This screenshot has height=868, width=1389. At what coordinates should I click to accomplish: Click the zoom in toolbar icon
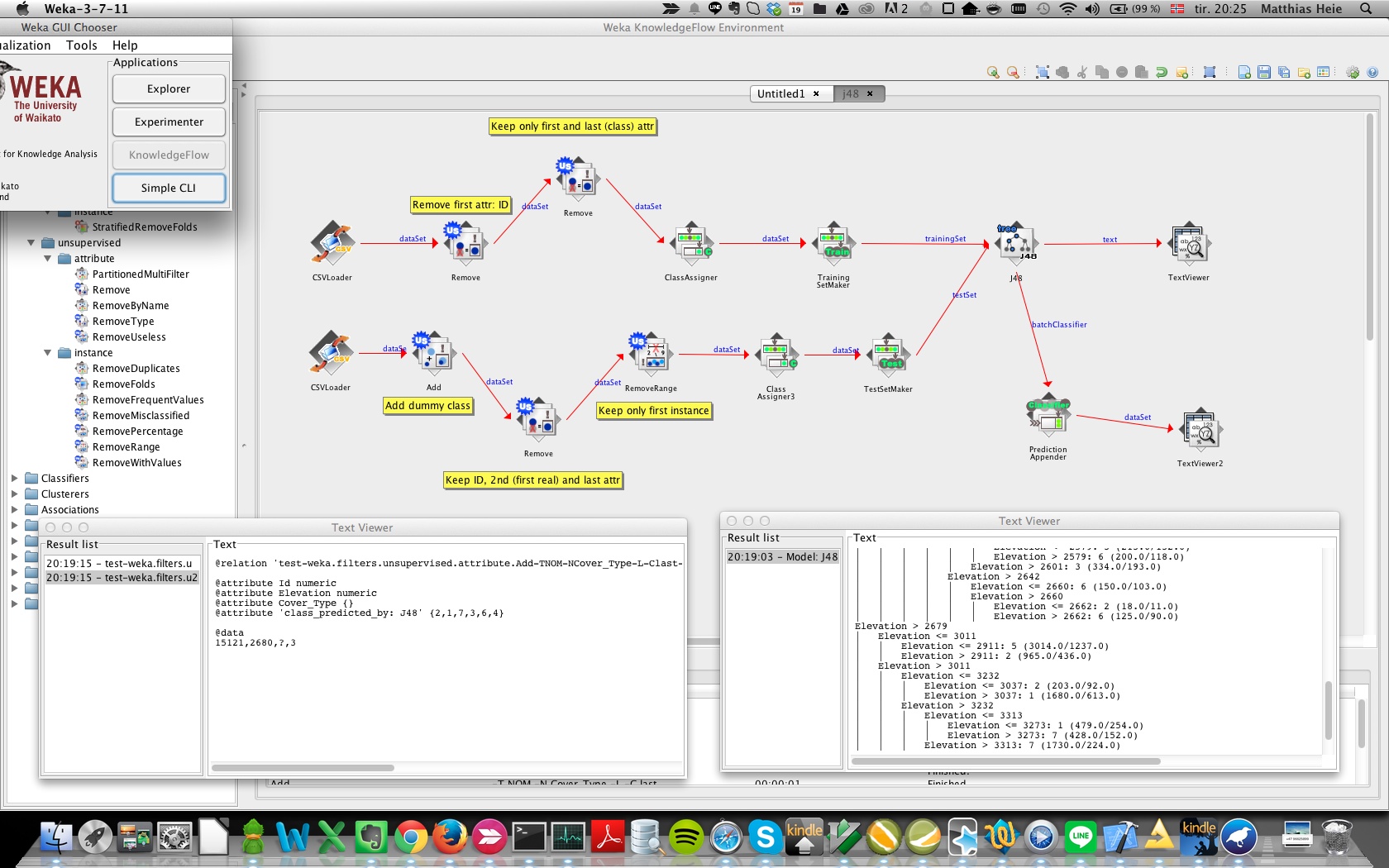pos(993,73)
